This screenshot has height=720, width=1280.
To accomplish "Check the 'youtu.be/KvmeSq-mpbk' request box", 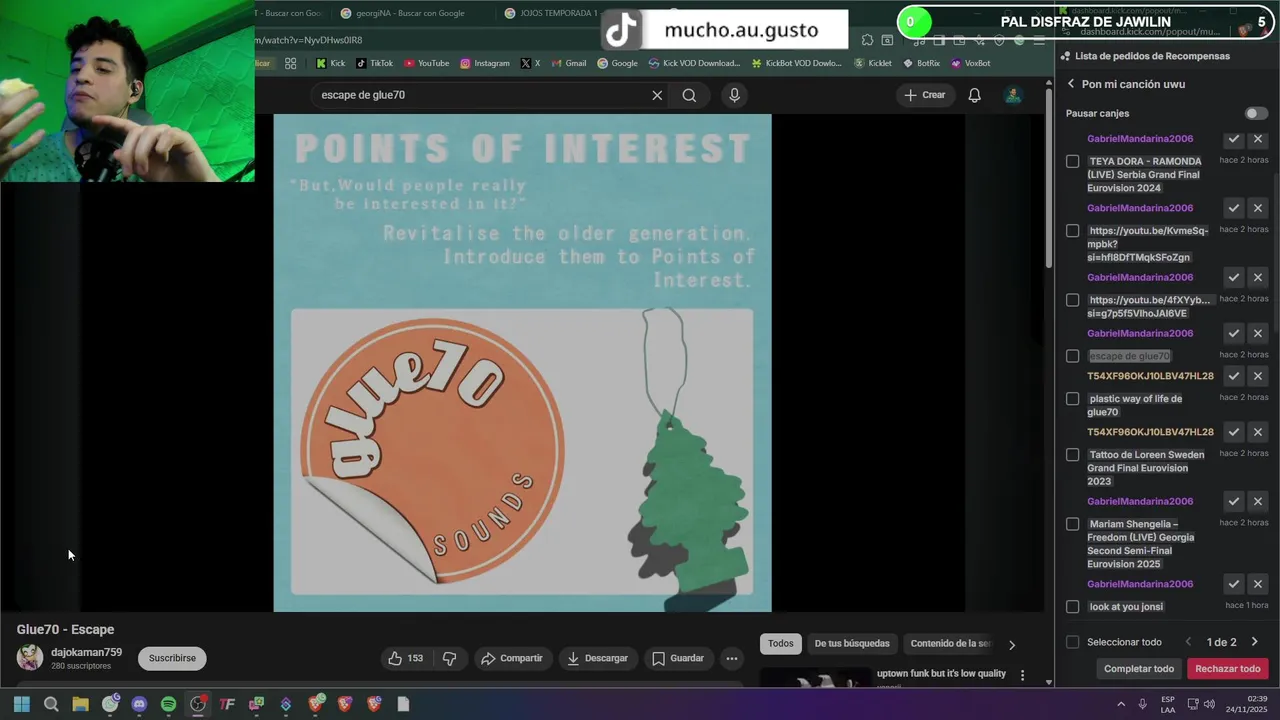I will pos(1073,231).
